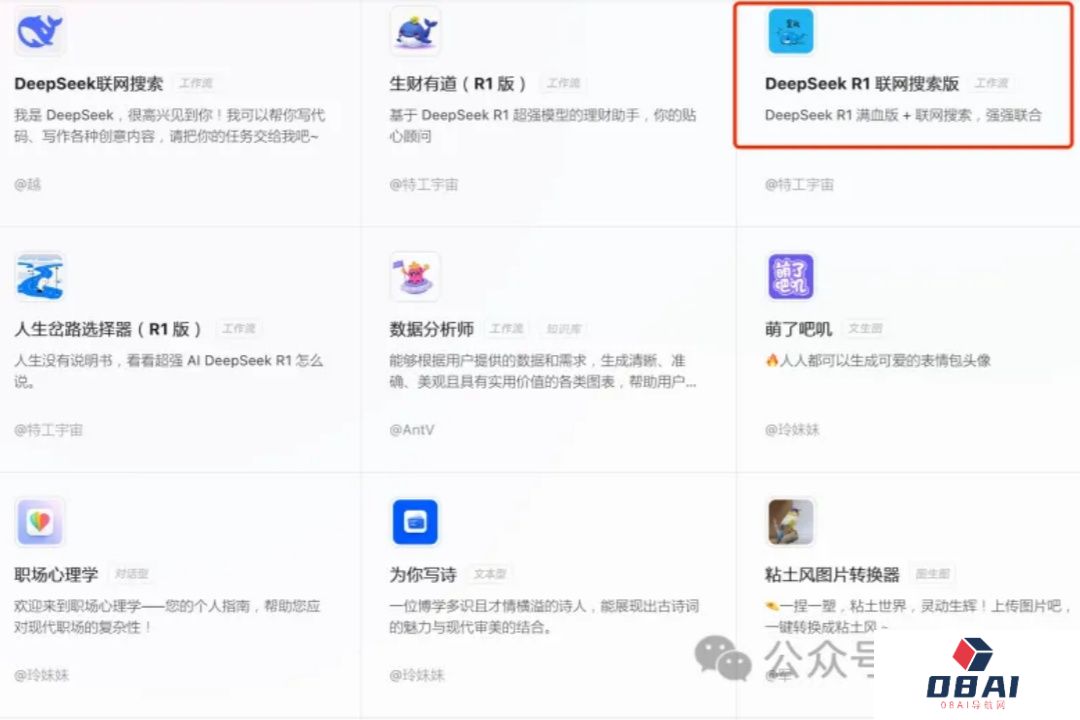
Task: Click the 文生图 tag beside 萌了吧叽
Action: pos(865,329)
